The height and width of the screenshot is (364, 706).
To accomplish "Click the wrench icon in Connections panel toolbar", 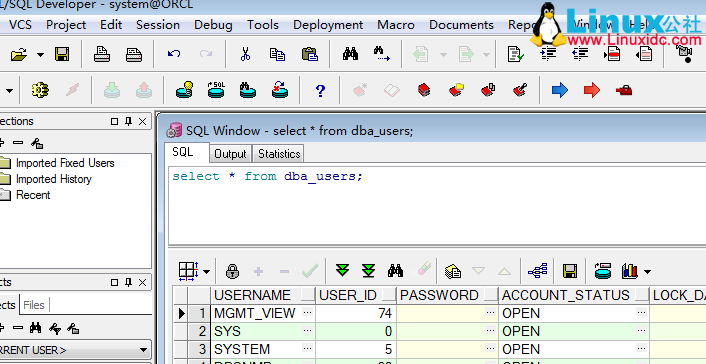I will [37, 143].
